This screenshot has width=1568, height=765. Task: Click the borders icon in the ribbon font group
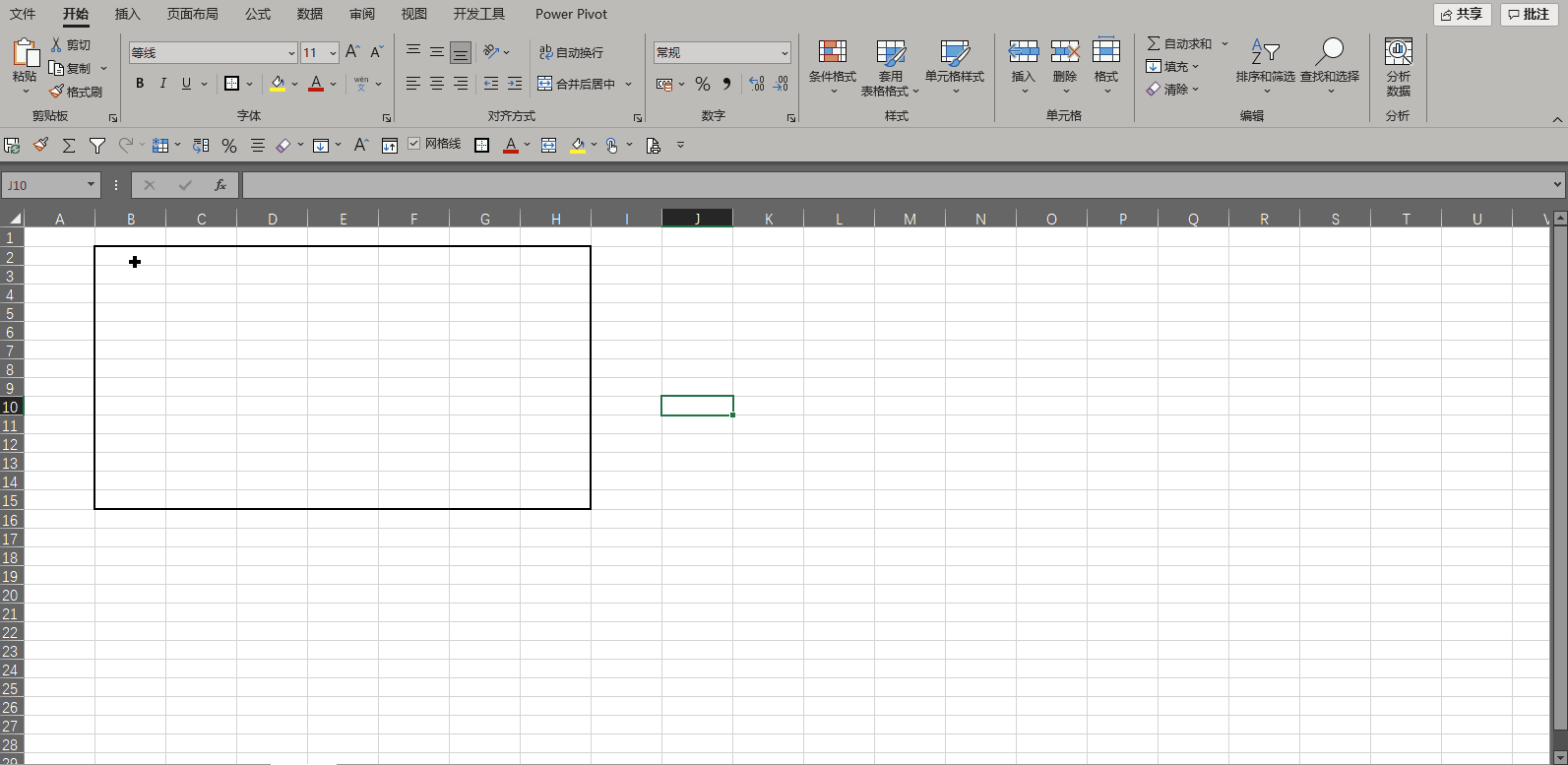click(232, 84)
